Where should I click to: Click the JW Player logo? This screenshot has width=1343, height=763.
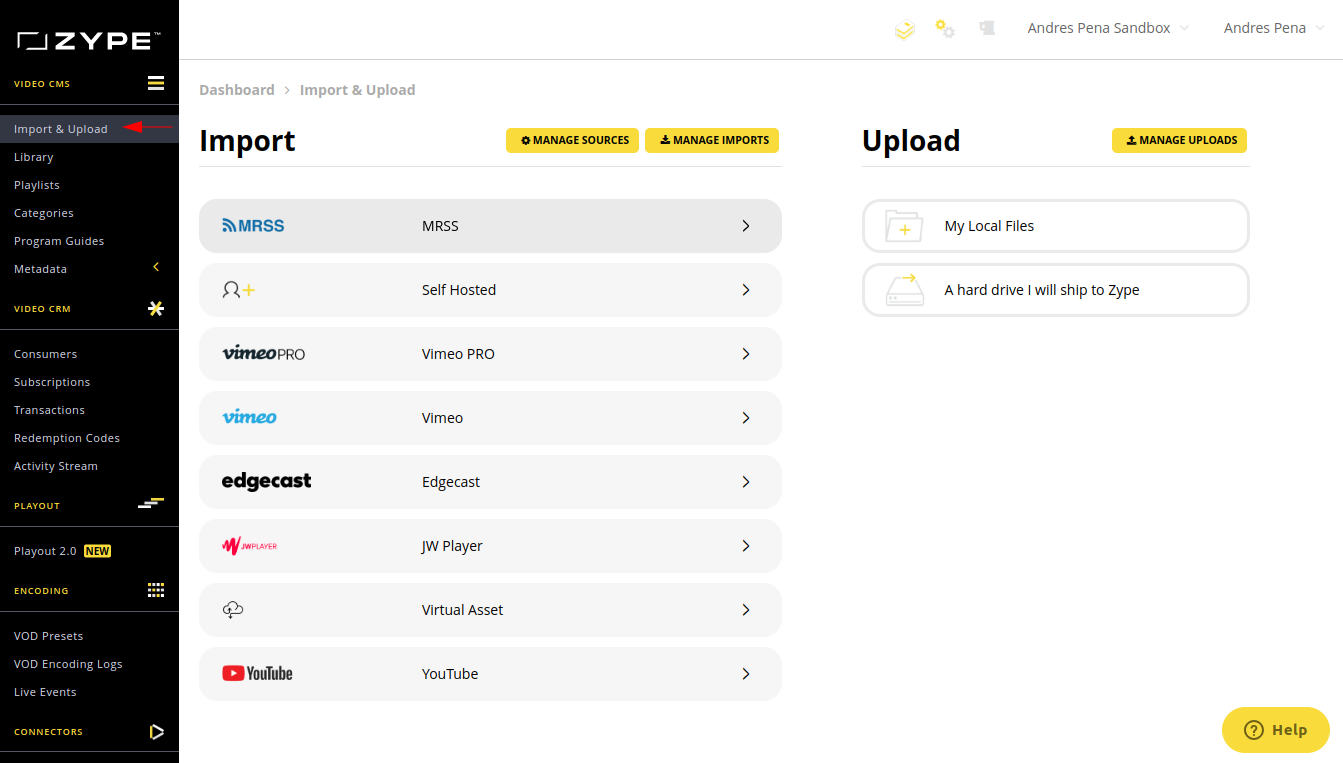pos(250,546)
